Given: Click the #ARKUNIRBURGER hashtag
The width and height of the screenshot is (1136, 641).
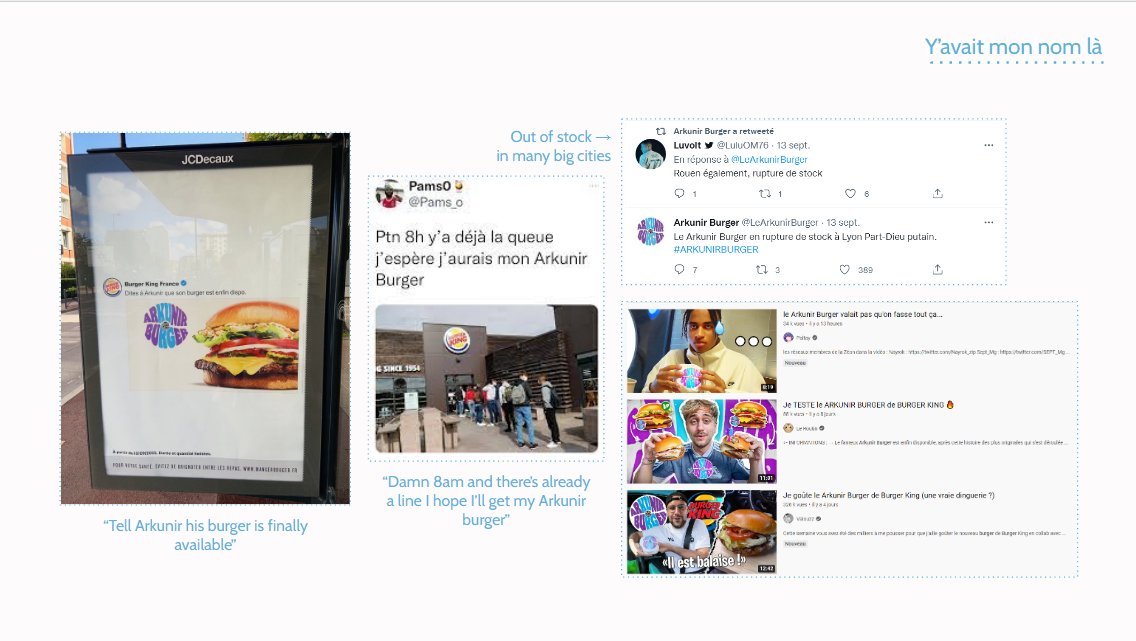Looking at the screenshot, I should [x=716, y=249].
